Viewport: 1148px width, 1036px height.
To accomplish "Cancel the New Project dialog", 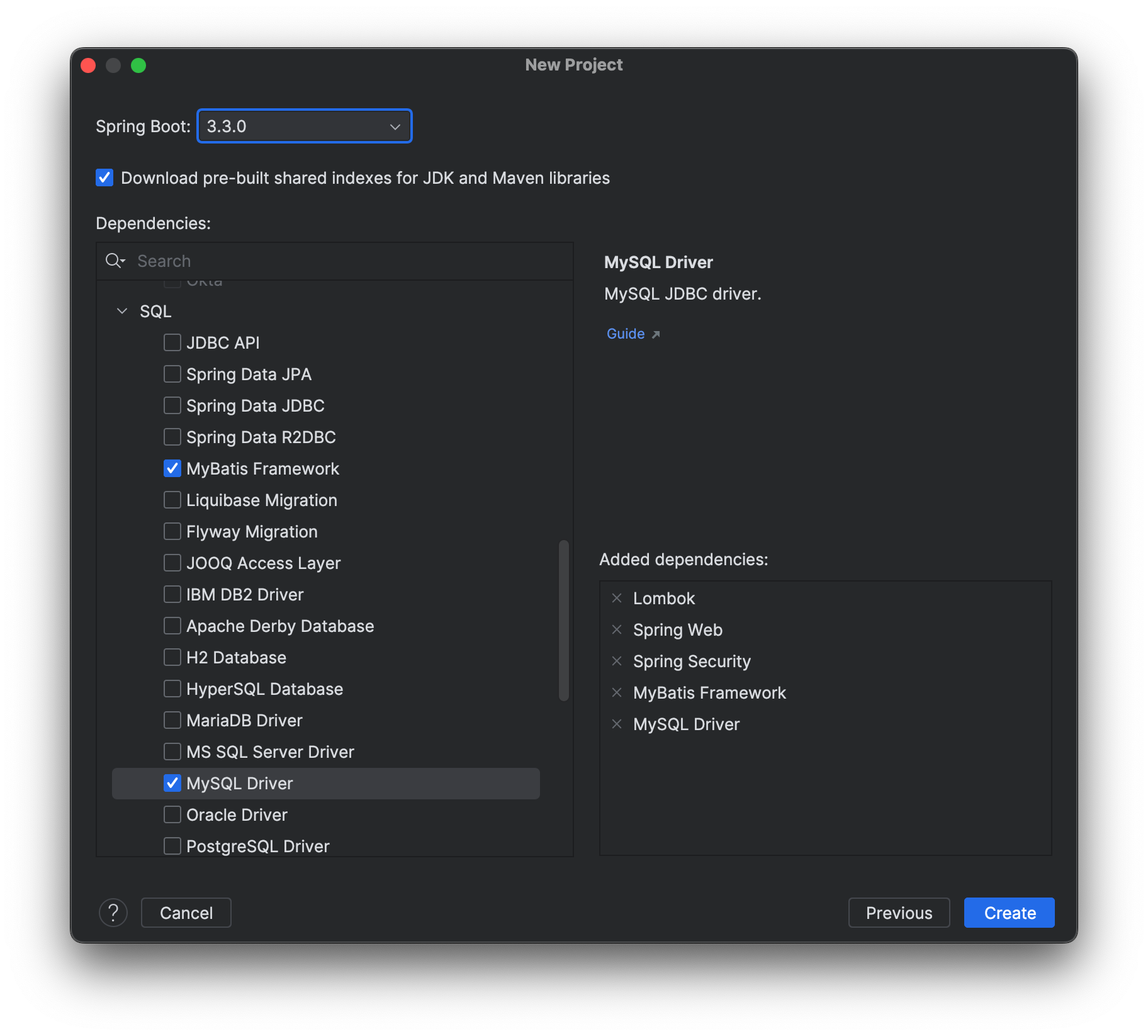I will click(x=186, y=913).
